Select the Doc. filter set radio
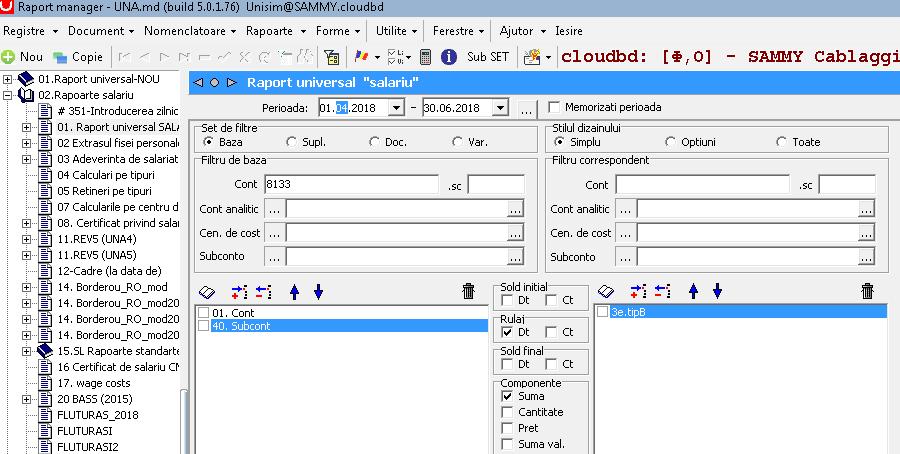The image size is (900, 454). (x=375, y=142)
